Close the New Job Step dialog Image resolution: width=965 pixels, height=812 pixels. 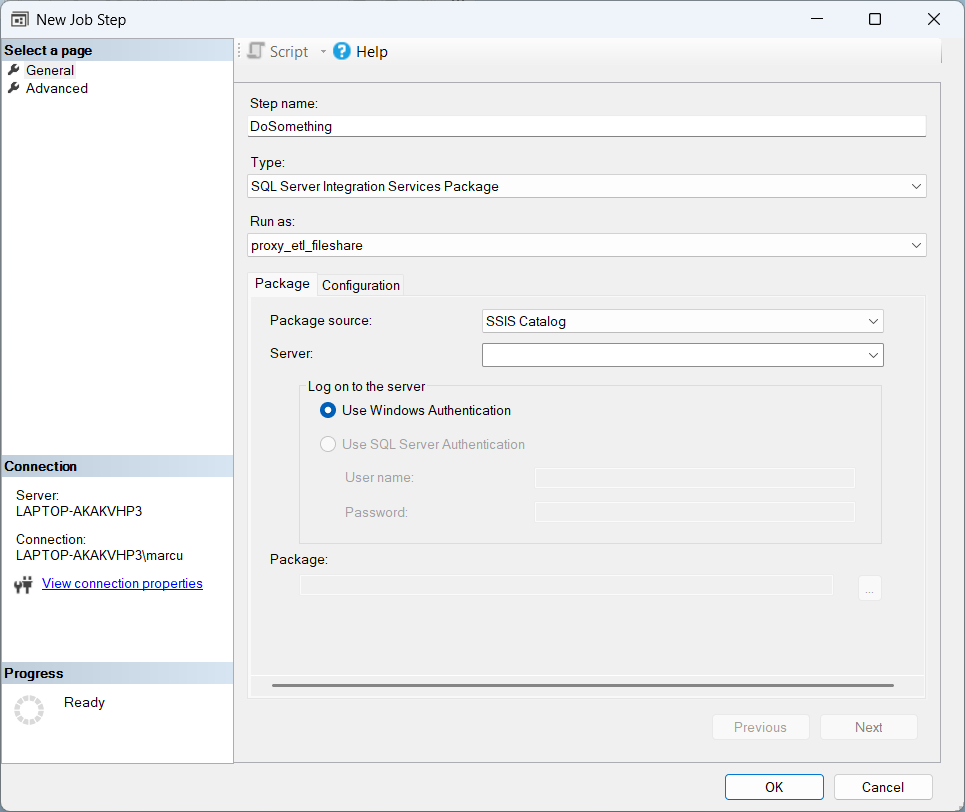coord(934,19)
